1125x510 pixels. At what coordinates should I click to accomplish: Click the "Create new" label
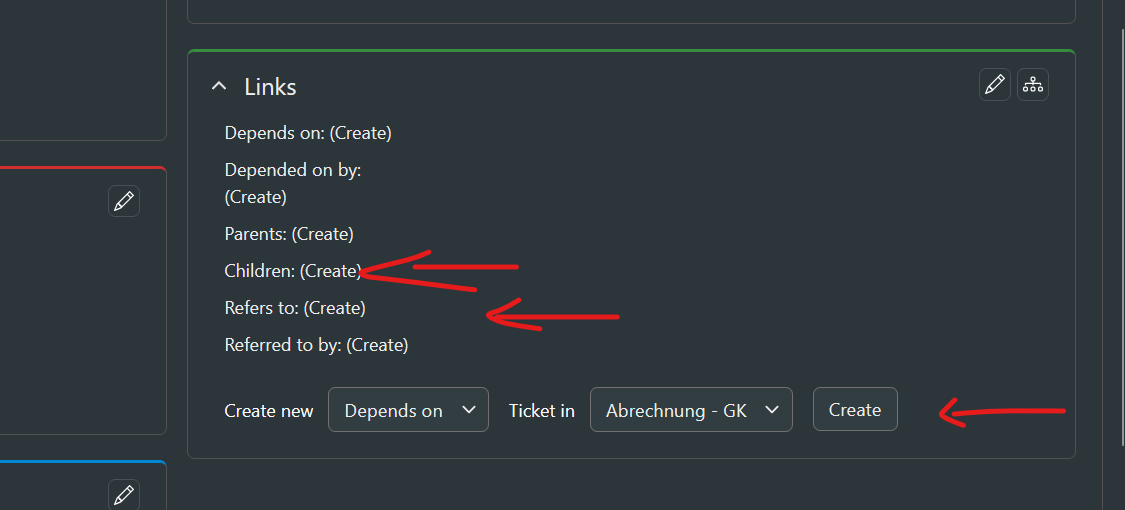268,411
